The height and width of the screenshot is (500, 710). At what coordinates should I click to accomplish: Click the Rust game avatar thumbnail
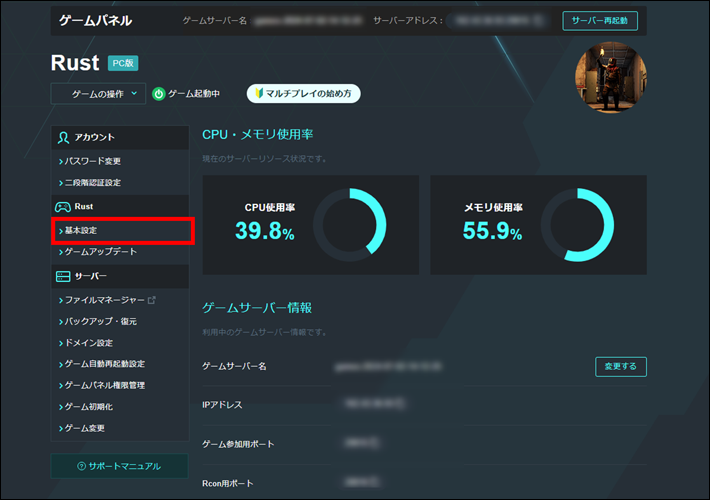point(611,77)
